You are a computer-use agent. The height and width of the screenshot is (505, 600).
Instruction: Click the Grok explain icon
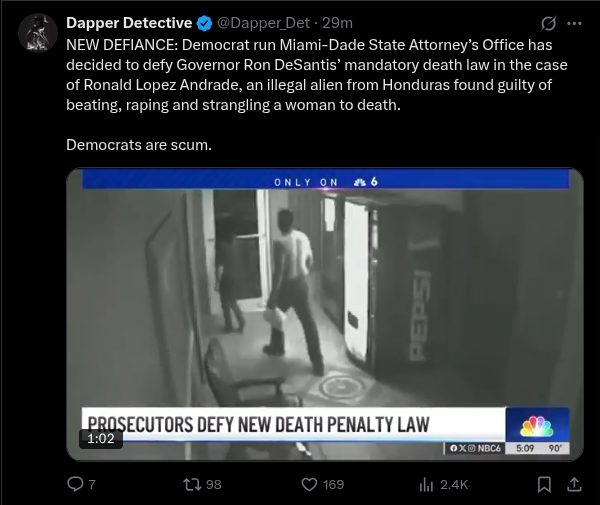(548, 24)
